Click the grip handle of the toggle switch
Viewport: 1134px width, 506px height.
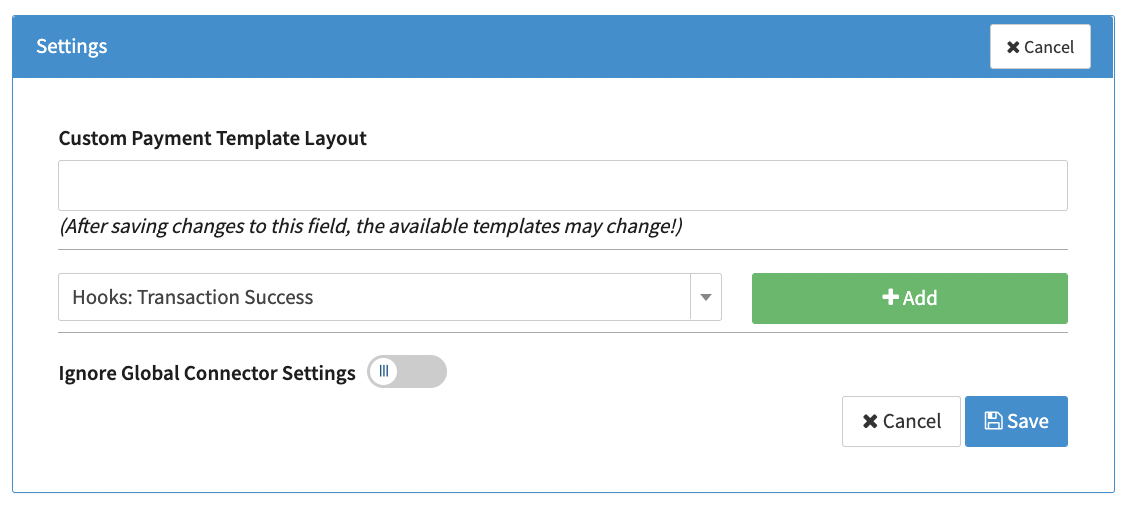[384, 372]
